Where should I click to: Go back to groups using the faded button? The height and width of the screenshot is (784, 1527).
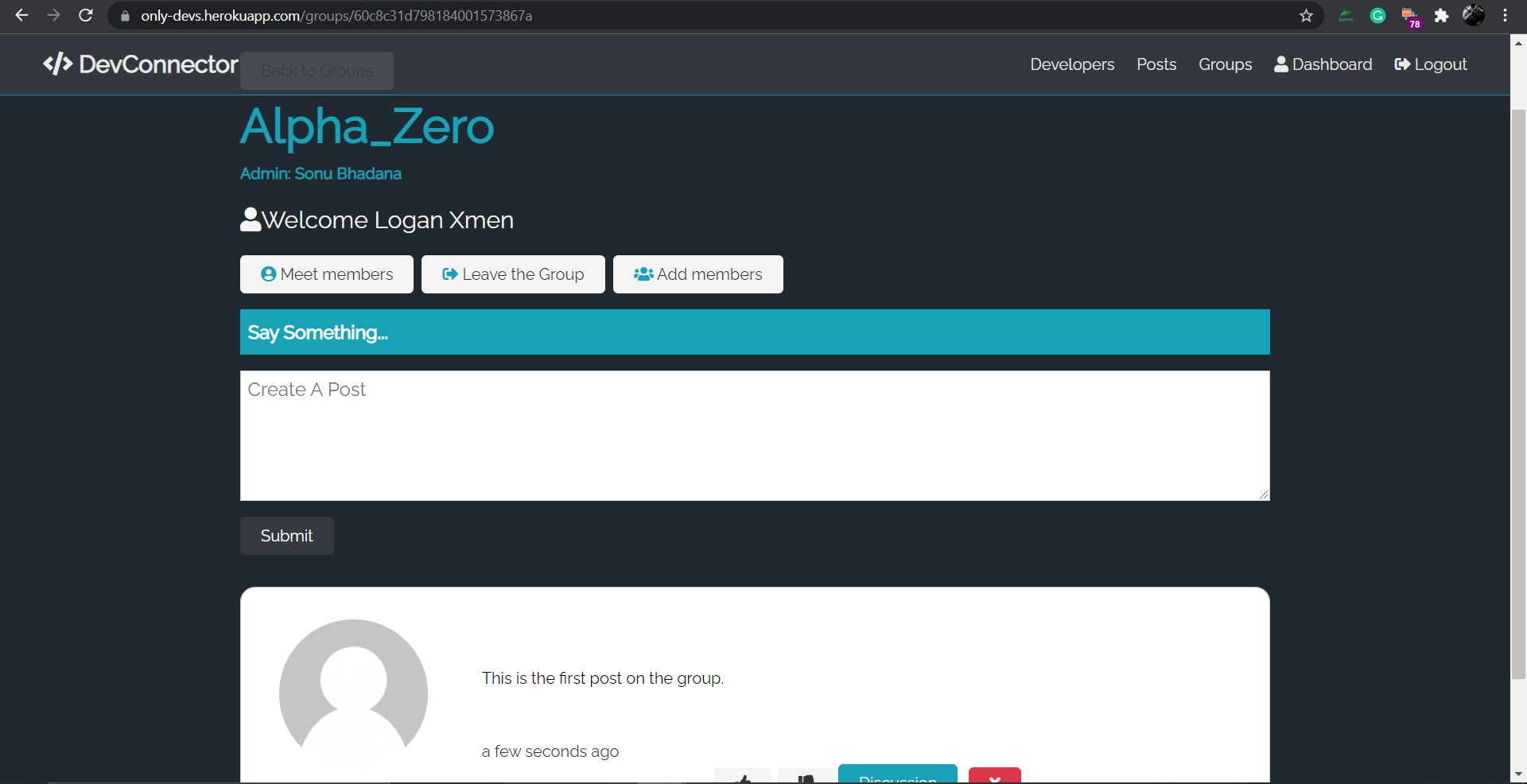pos(317,71)
